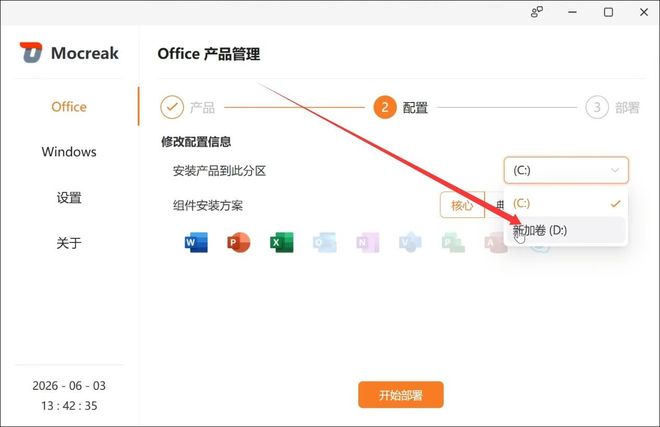The height and width of the screenshot is (427, 660).
Task: Enable the faded OneNote component icon
Action: point(368,242)
